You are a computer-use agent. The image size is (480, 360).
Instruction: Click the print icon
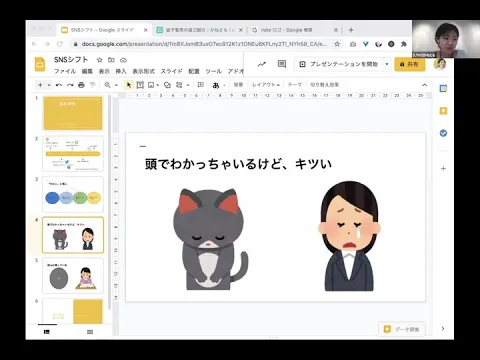(x=81, y=85)
